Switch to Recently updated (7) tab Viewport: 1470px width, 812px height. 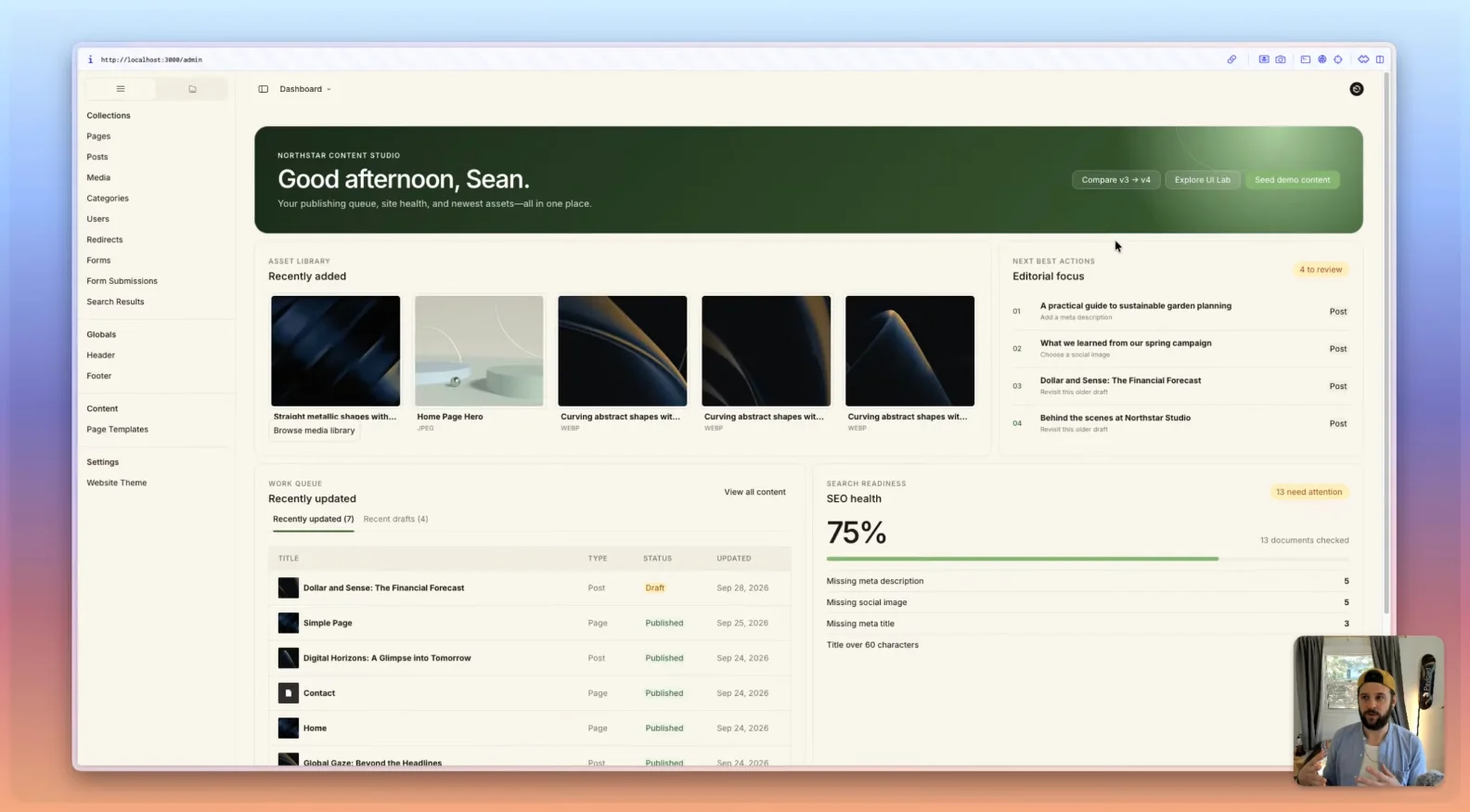(x=313, y=519)
